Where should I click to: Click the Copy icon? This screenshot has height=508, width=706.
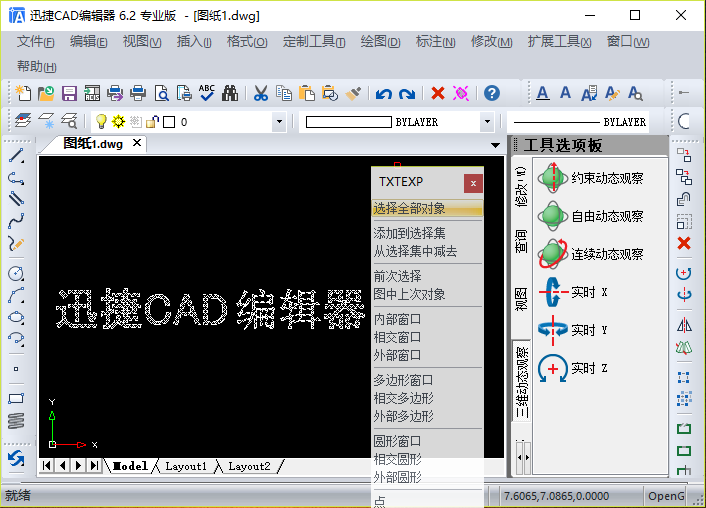point(284,93)
